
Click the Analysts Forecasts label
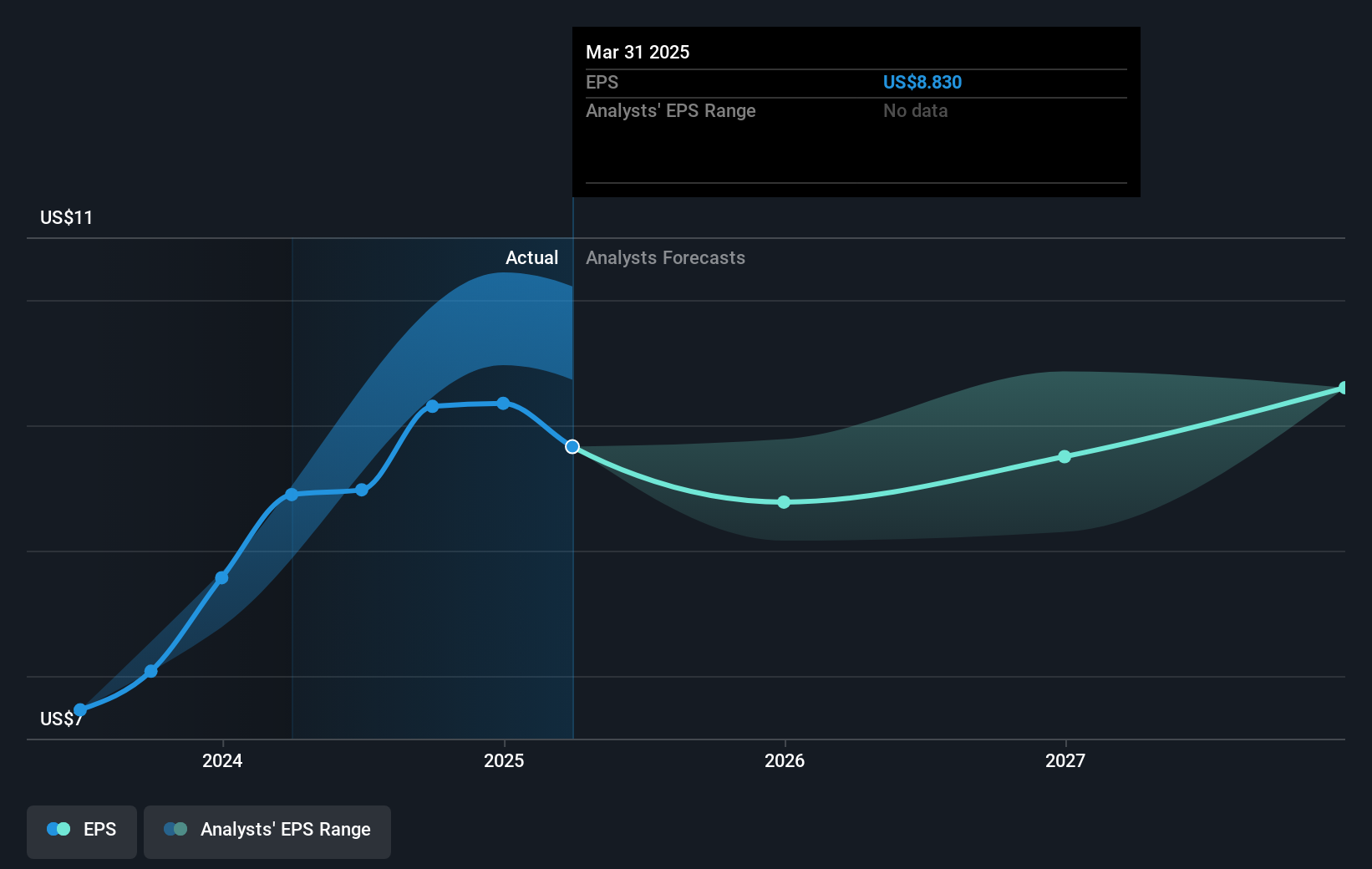click(x=665, y=257)
